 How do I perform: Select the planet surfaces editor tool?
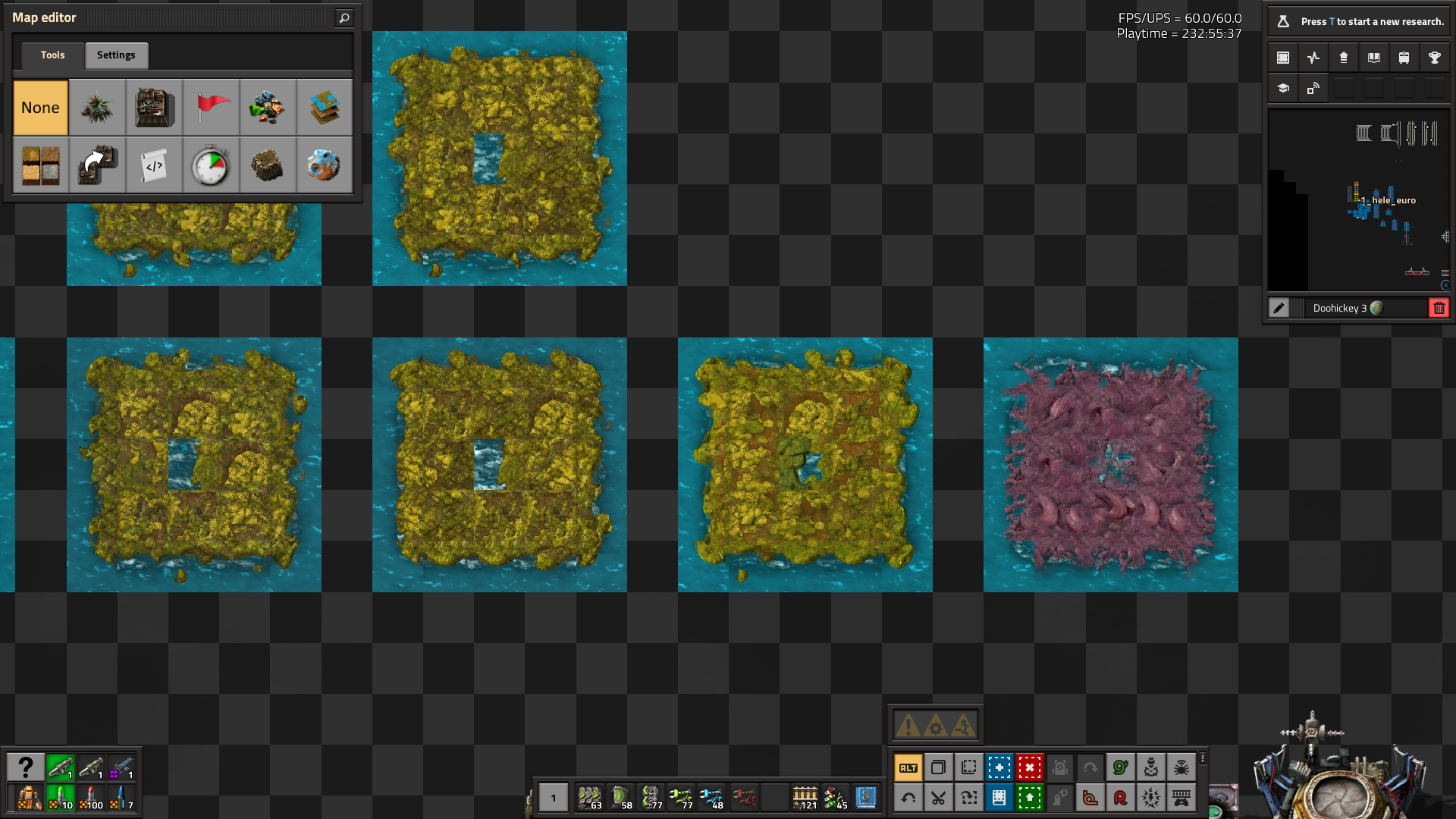[325, 165]
